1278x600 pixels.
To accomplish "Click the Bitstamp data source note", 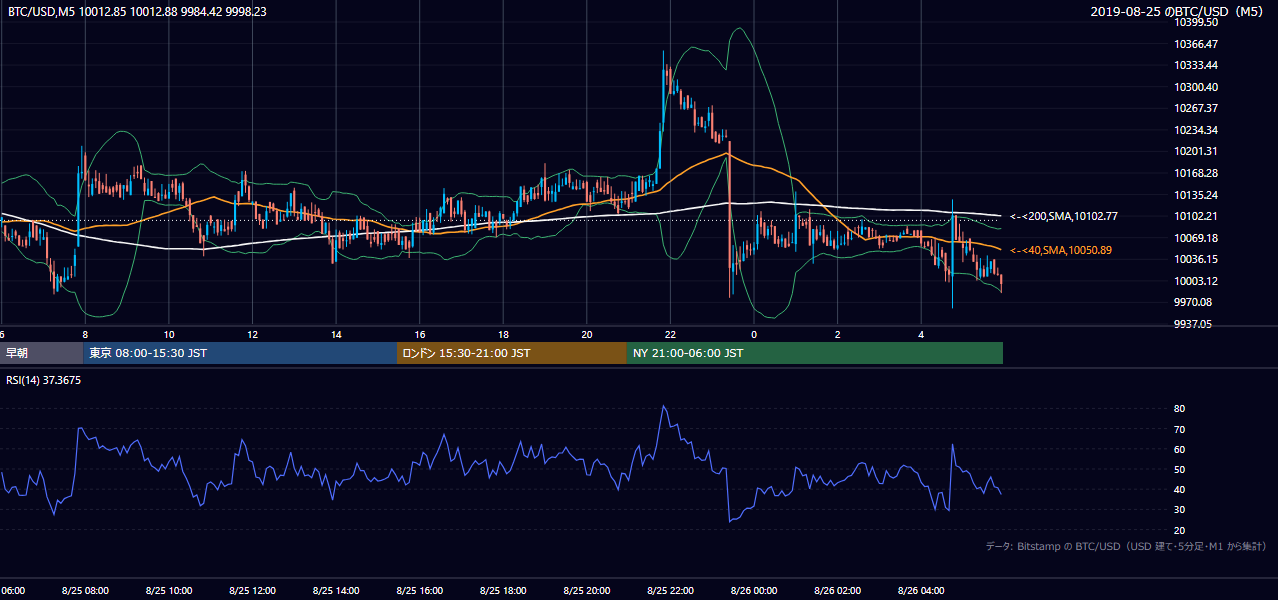I will click(1126, 546).
